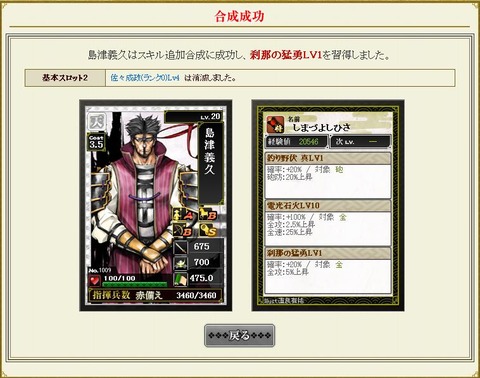Click the green HP progress bar
This screenshot has height=378, width=480.
pos(135,284)
